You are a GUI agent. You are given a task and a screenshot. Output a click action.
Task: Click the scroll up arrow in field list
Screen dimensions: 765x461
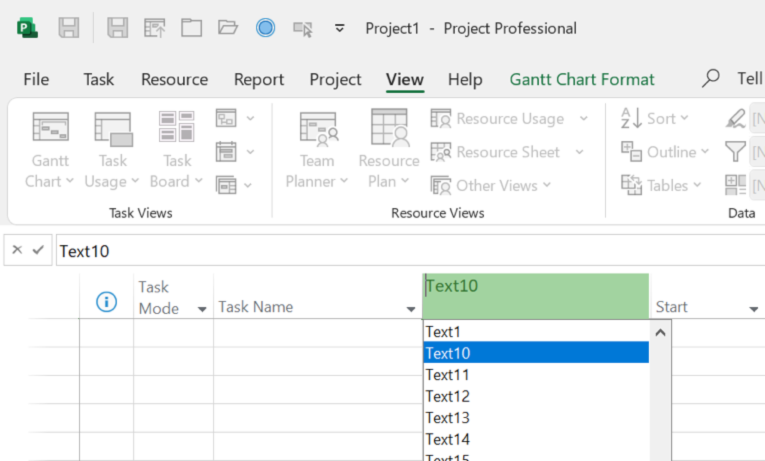[x=660, y=332]
